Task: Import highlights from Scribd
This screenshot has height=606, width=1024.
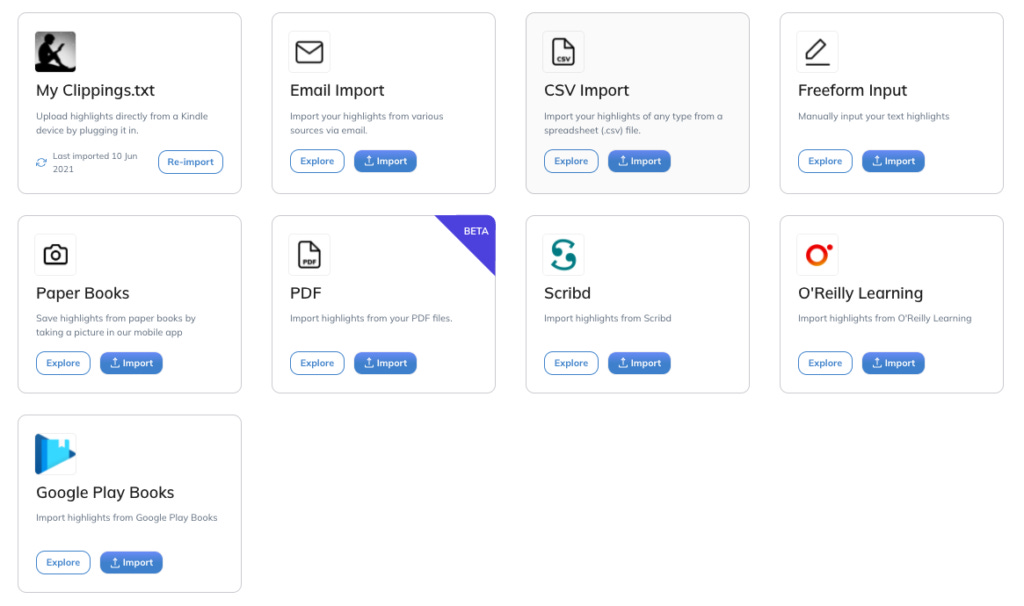Action: (639, 363)
